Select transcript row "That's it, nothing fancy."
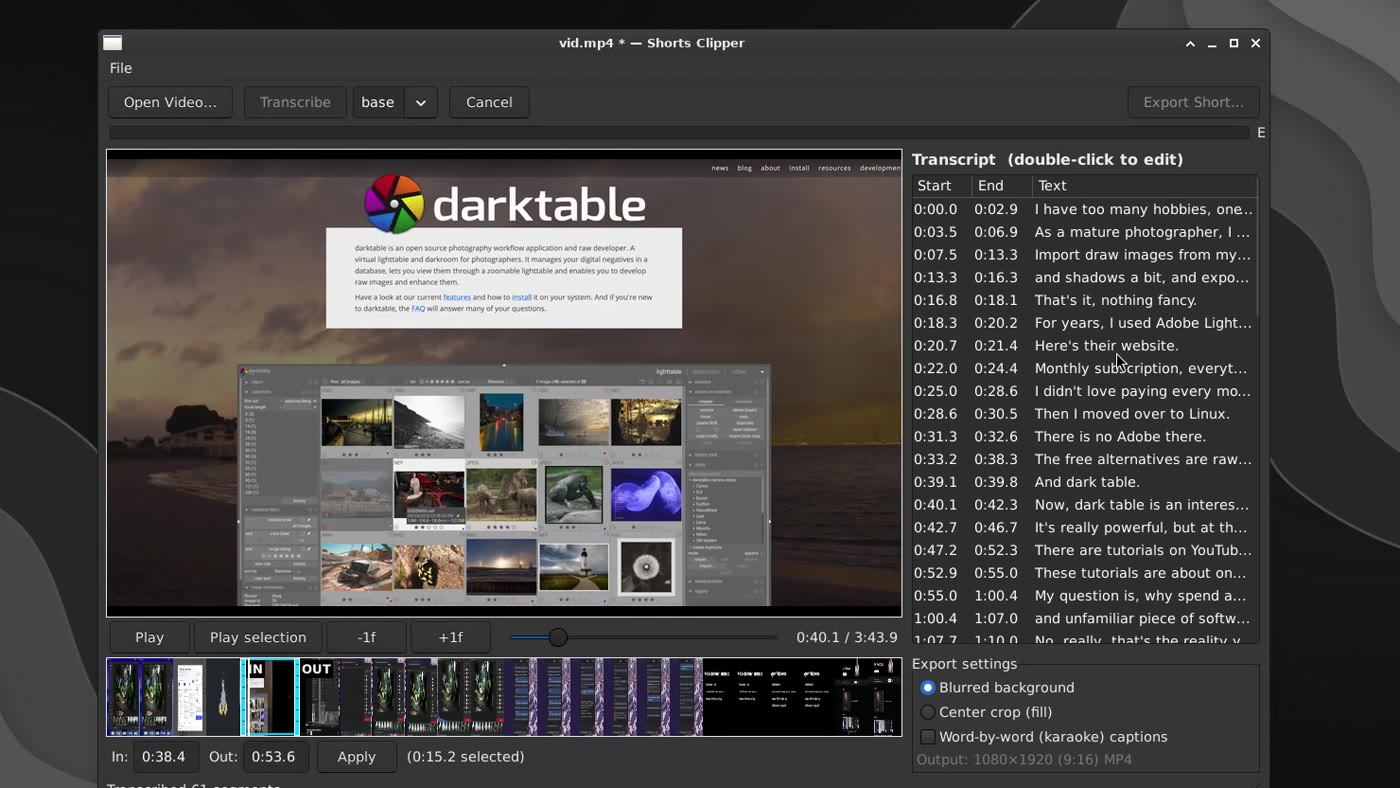The width and height of the screenshot is (1400, 788). tap(1083, 300)
